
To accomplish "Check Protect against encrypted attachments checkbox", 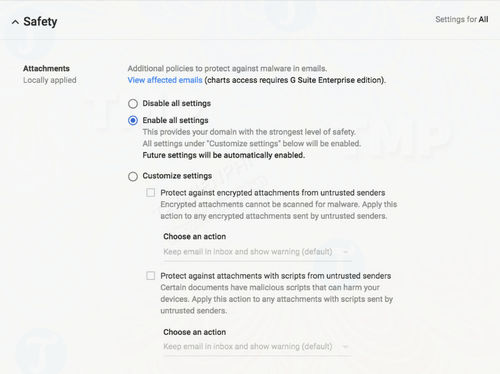I will tap(151, 193).
